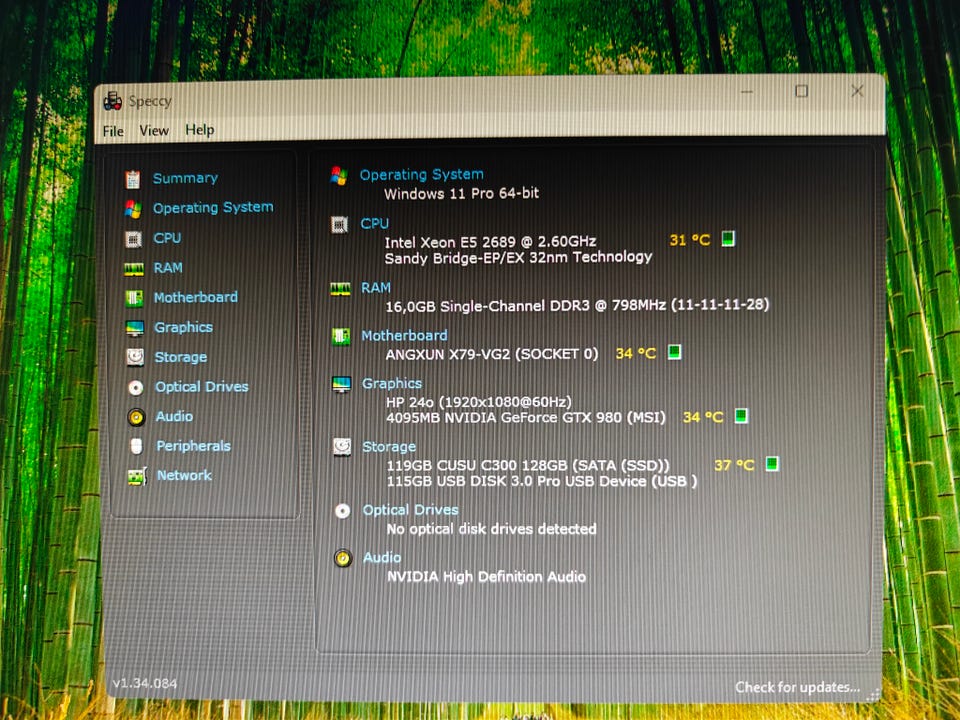Open the File menu
This screenshot has height=720, width=960.
(113, 132)
